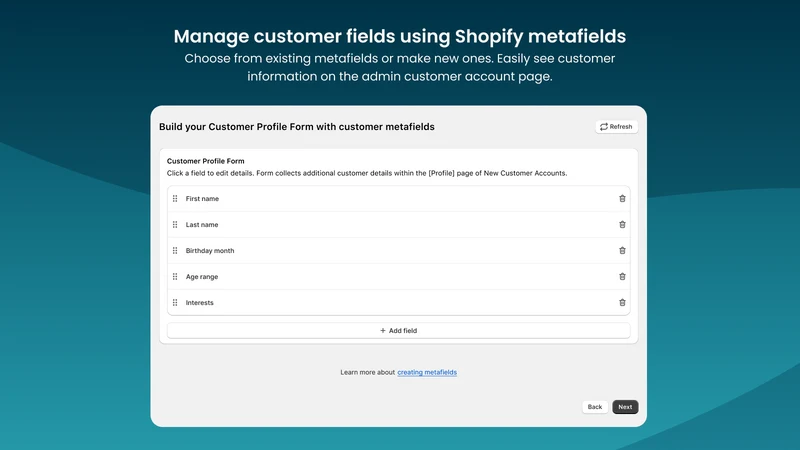800x450 pixels.
Task: Delete the Birthday month field
Action: (x=622, y=251)
